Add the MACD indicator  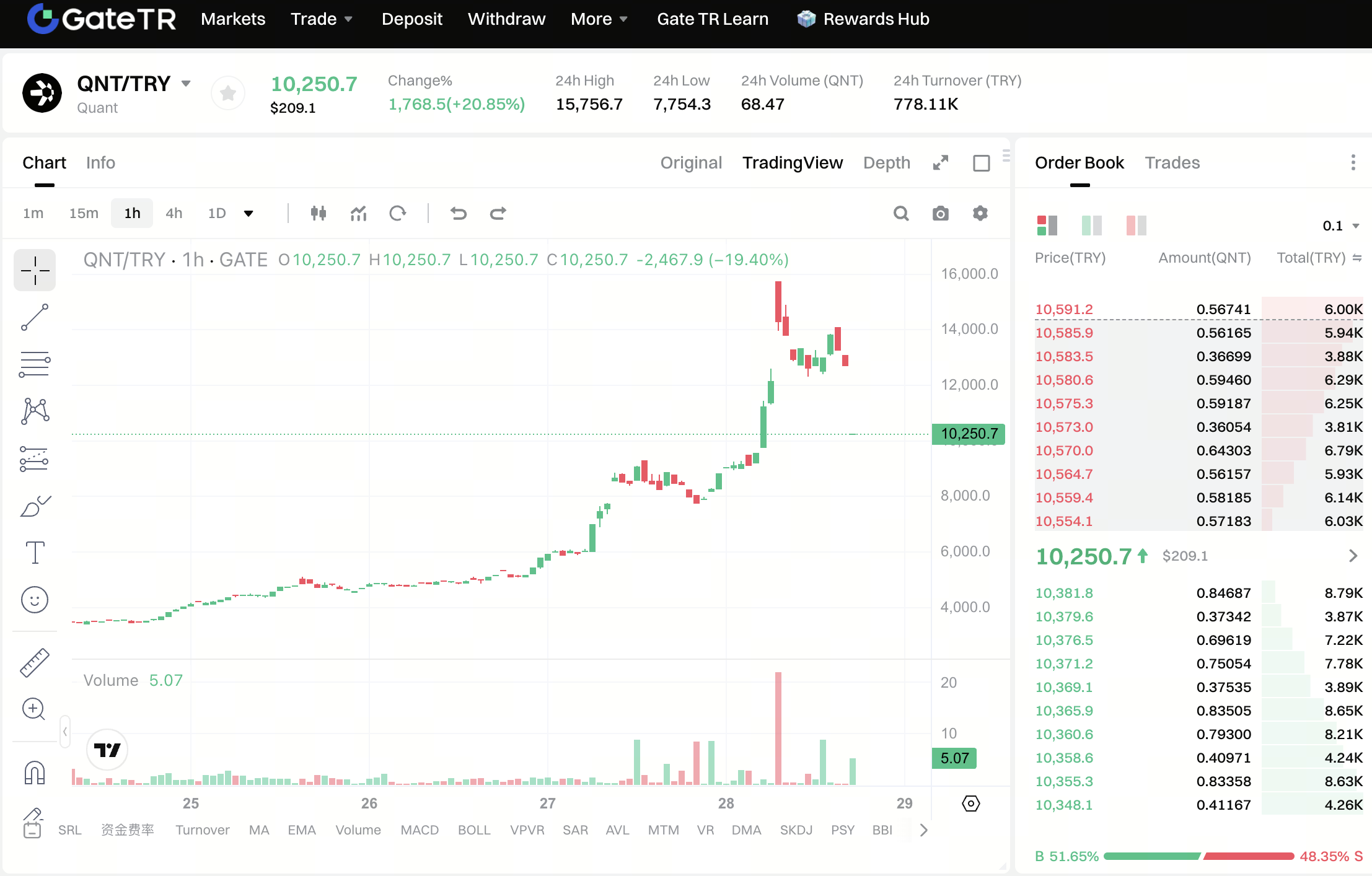(420, 830)
